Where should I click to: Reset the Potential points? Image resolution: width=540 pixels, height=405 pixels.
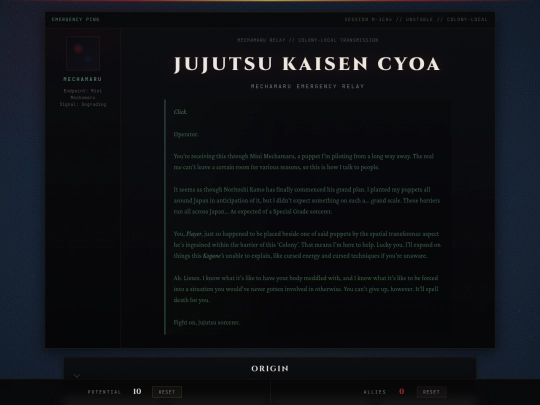[x=167, y=392]
